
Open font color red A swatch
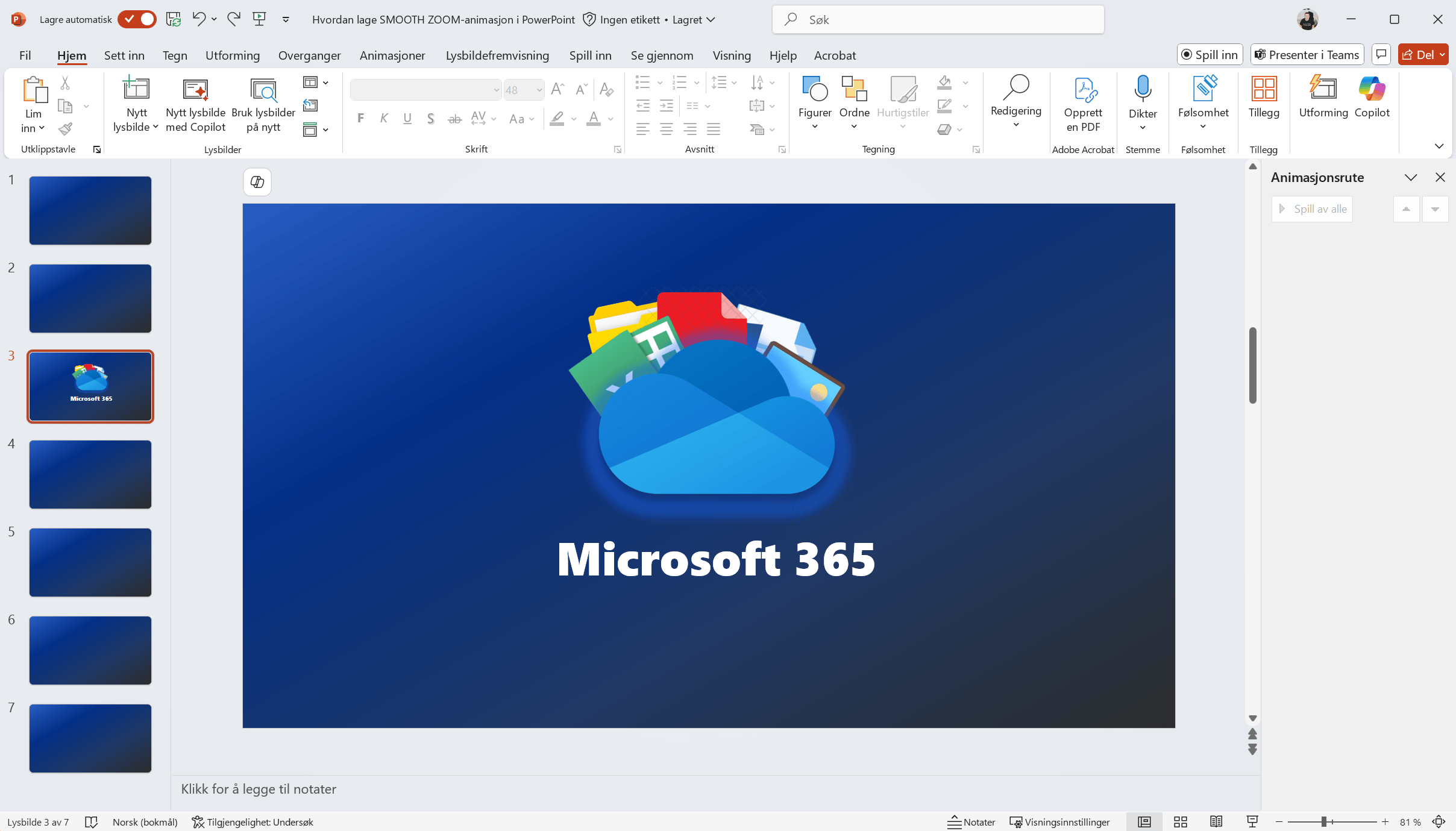[x=594, y=119]
